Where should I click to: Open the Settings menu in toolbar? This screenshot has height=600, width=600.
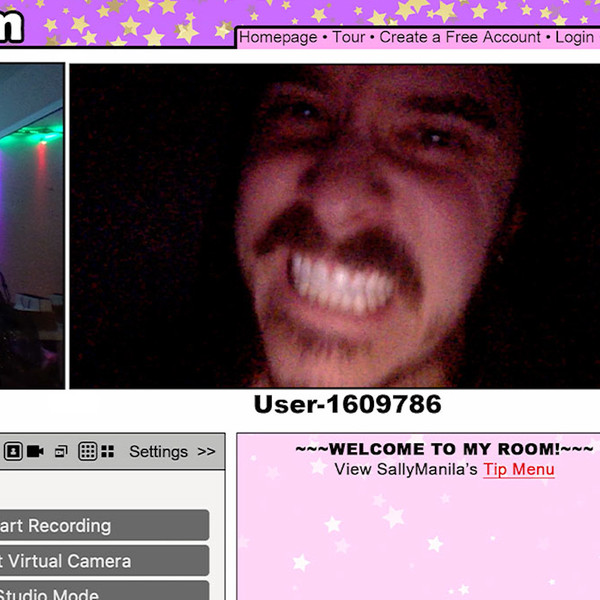click(158, 452)
